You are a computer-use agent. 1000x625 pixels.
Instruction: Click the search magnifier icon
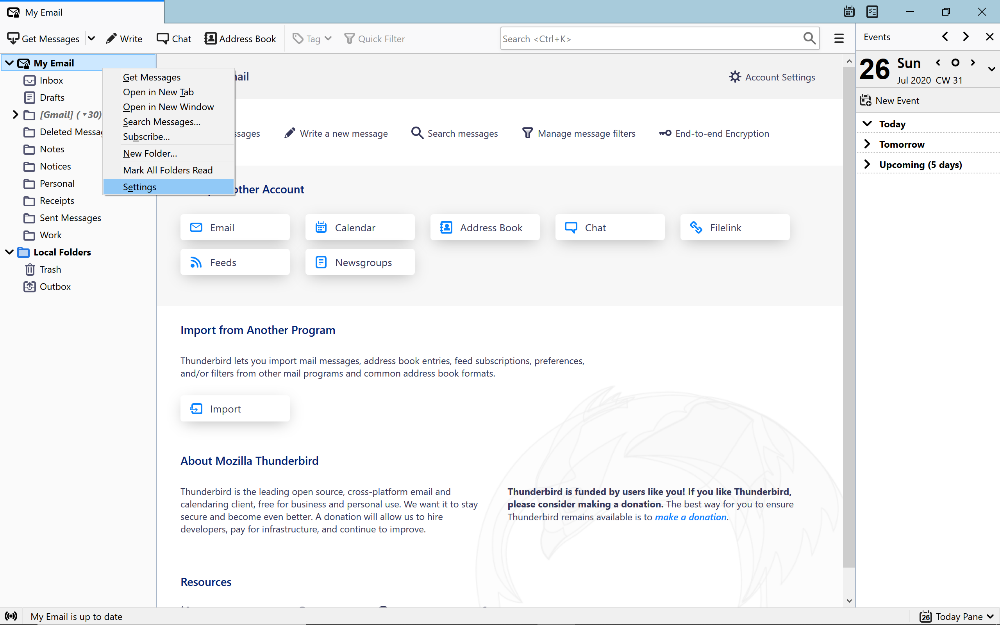[809, 38]
